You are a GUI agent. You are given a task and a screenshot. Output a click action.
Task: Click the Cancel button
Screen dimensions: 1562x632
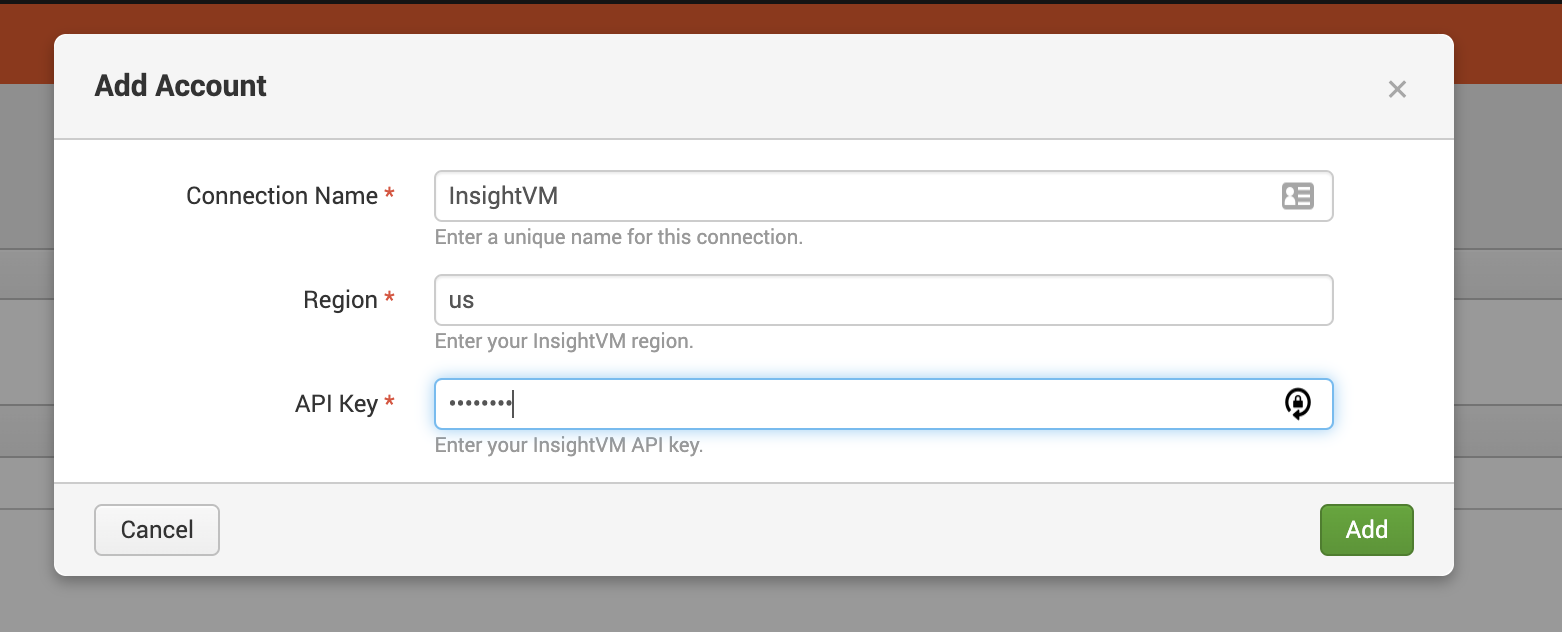point(157,529)
